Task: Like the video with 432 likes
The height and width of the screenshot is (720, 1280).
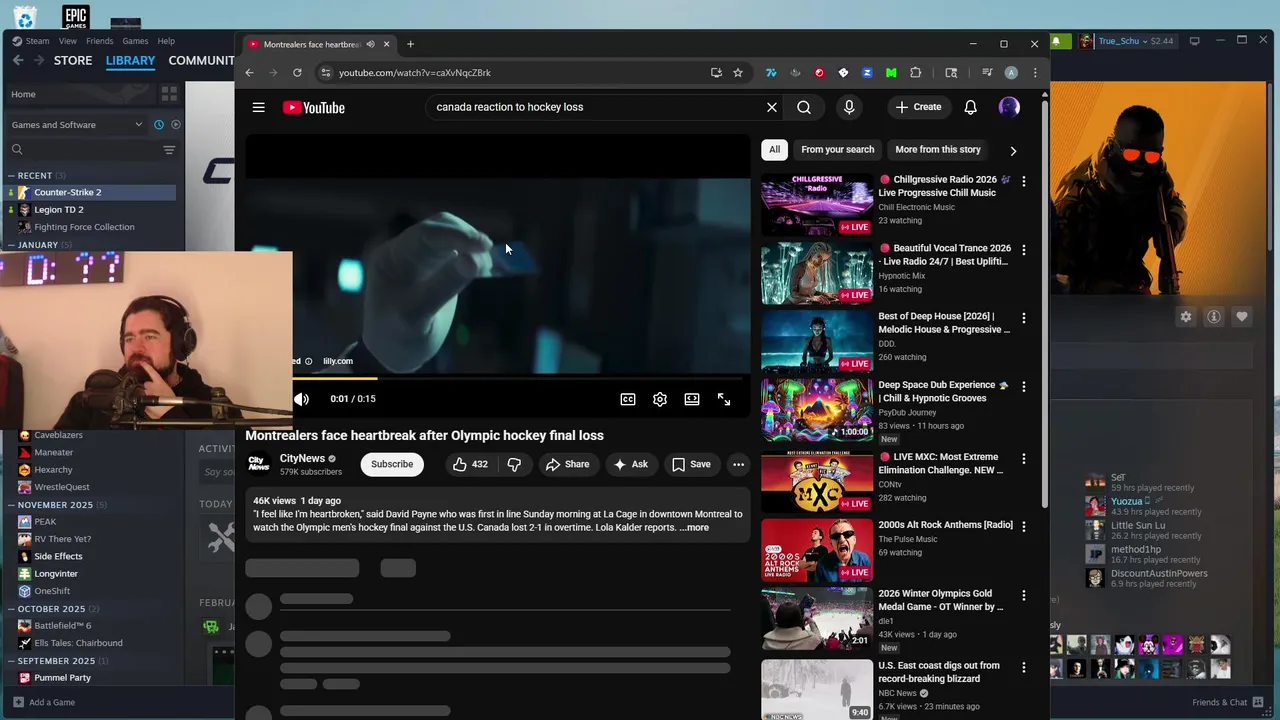Action: point(470,464)
